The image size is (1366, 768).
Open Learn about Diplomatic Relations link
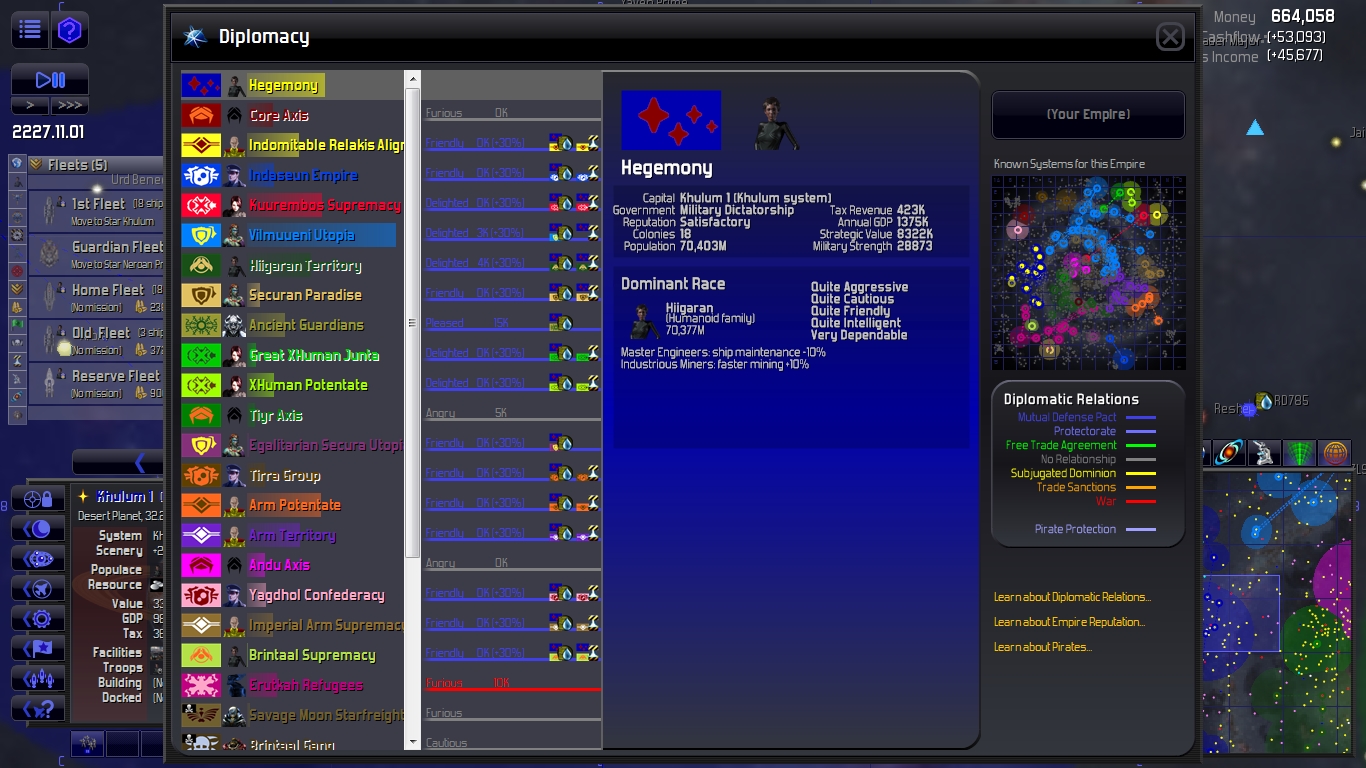(1072, 597)
